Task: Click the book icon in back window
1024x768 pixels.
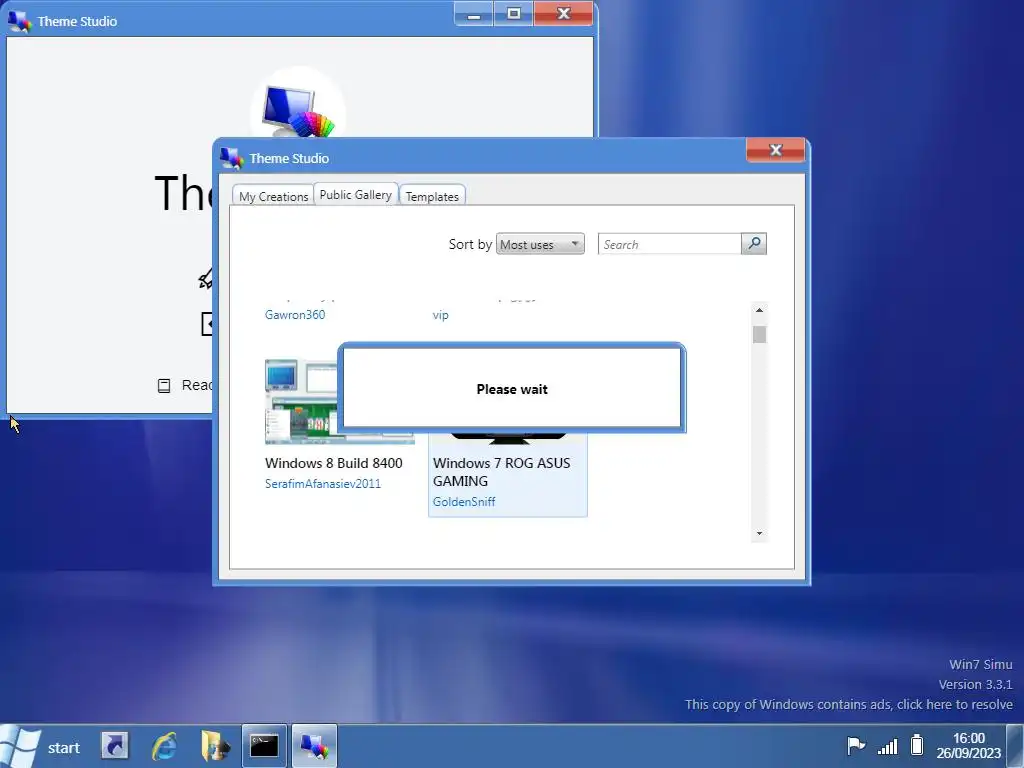Action: (164, 385)
